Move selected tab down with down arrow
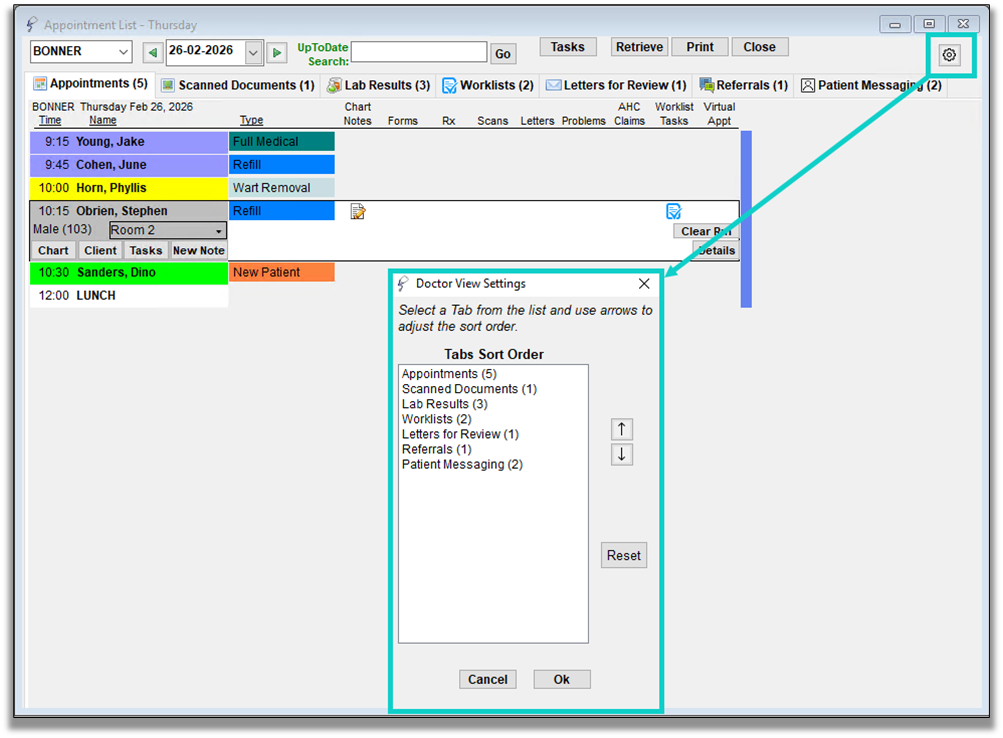Screen dimensions: 1003x738 tap(622, 455)
